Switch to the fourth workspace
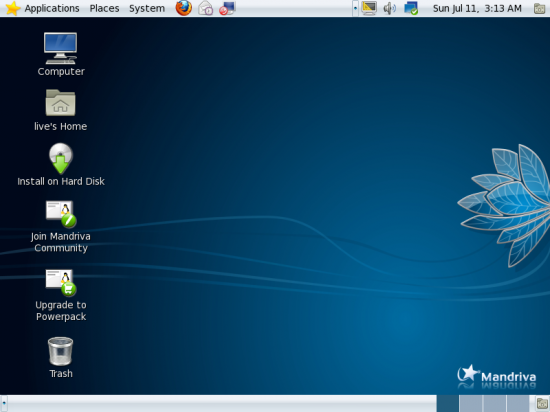550x412 pixels. pyautogui.click(x=518, y=404)
